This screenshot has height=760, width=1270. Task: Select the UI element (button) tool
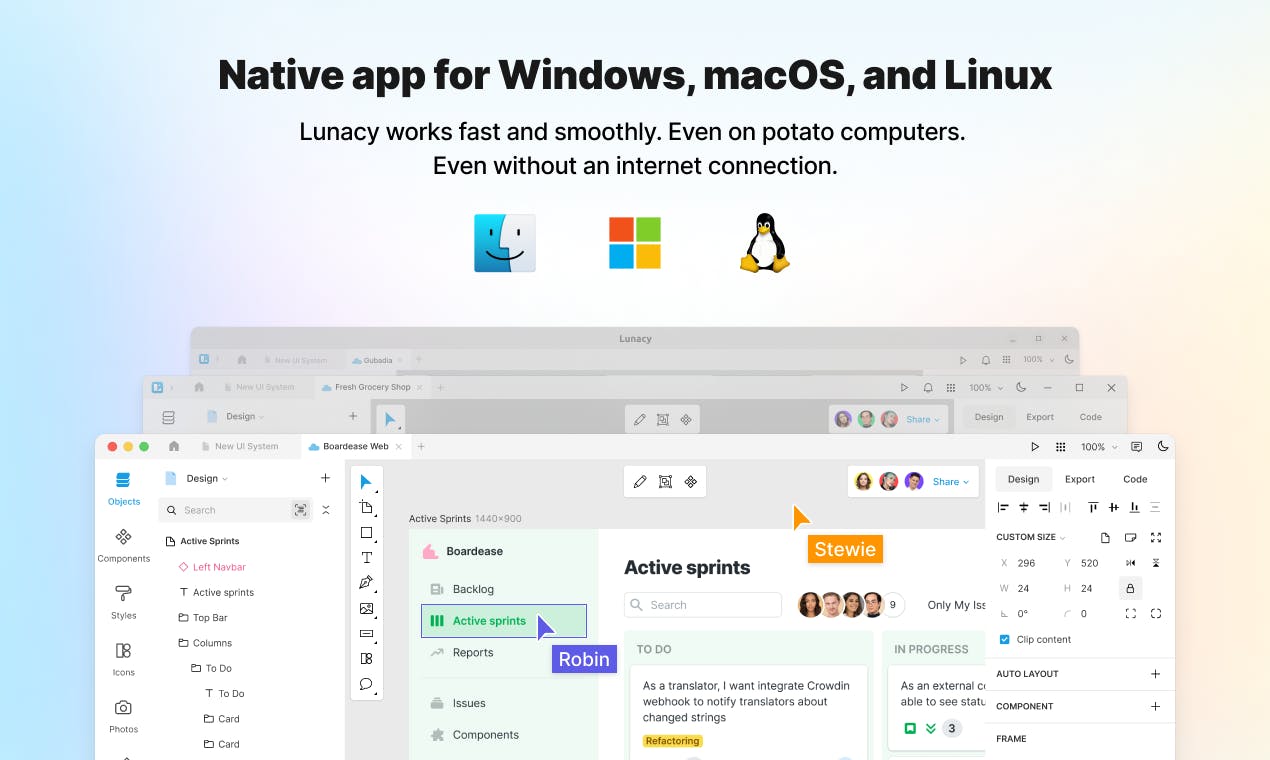tap(366, 633)
